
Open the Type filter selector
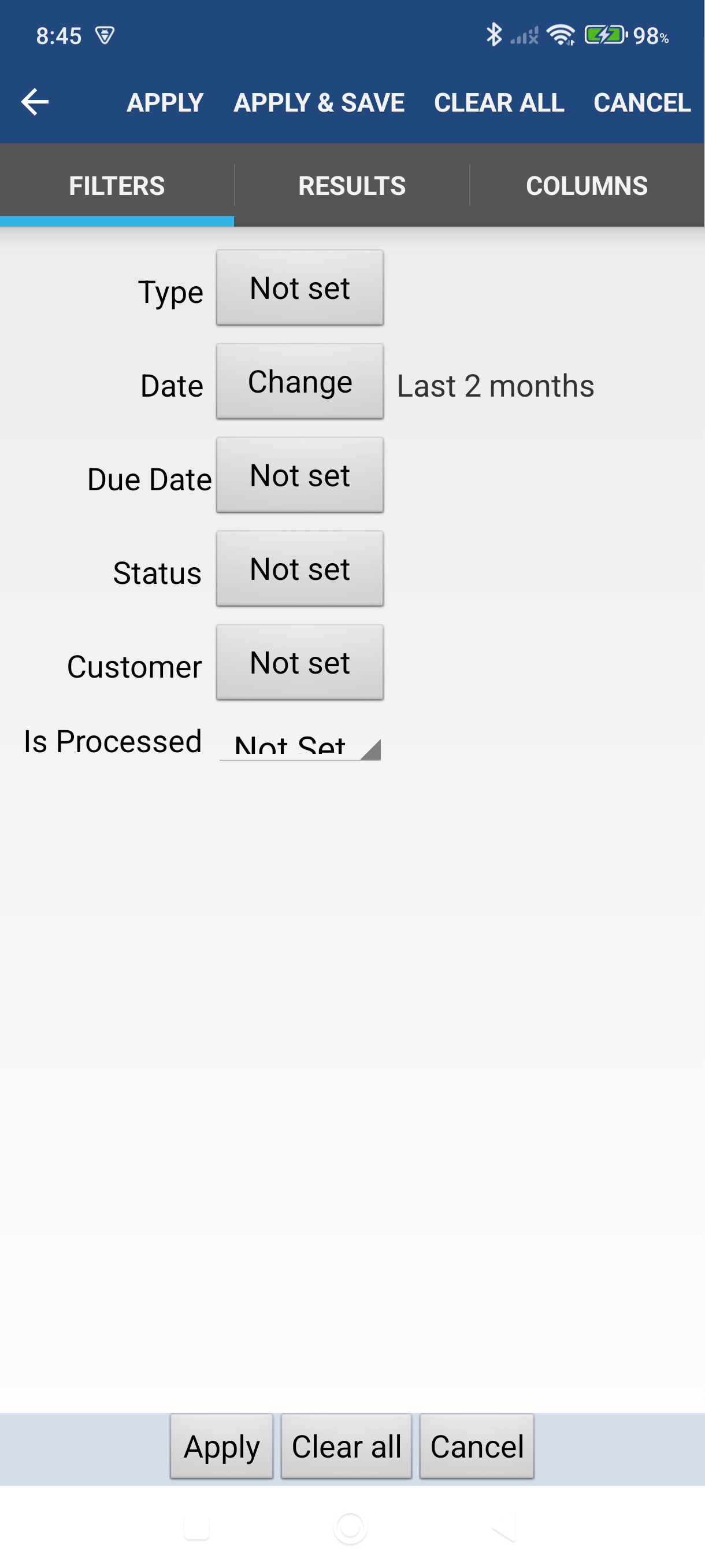[299, 287]
